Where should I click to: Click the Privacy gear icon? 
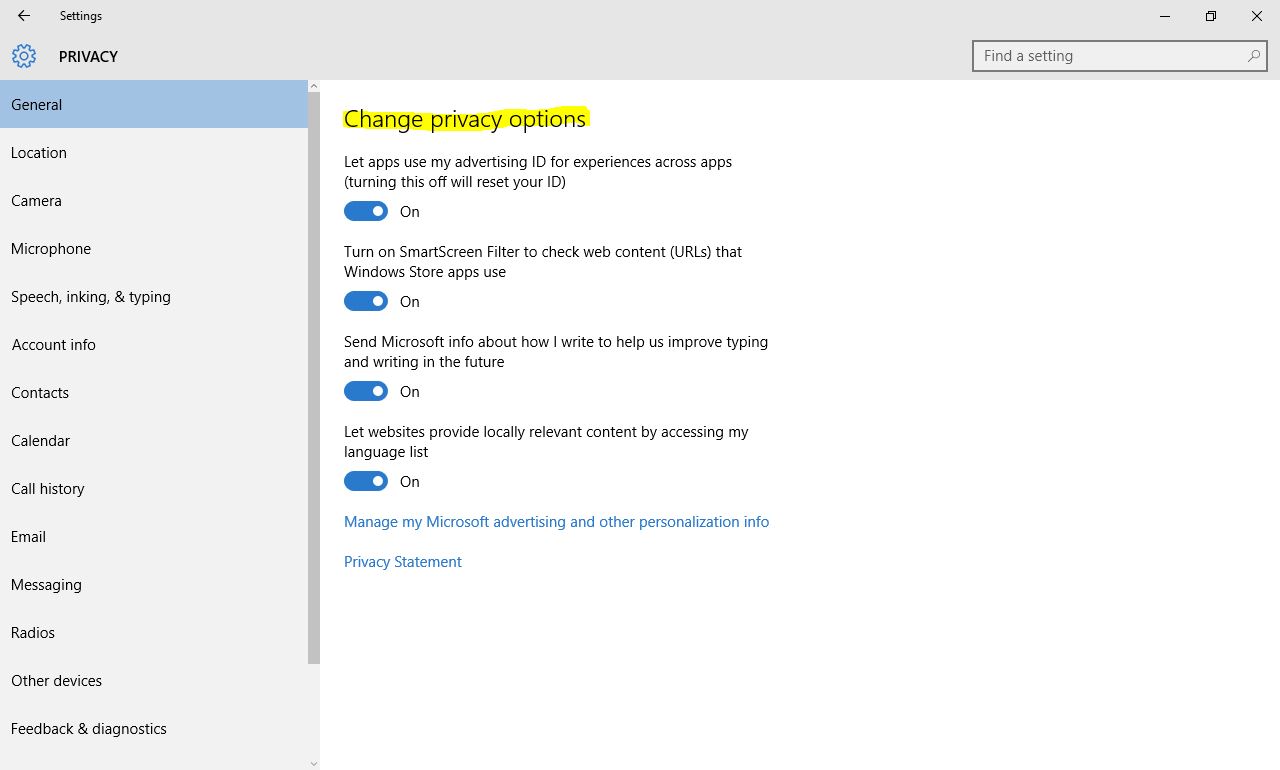pyautogui.click(x=24, y=56)
